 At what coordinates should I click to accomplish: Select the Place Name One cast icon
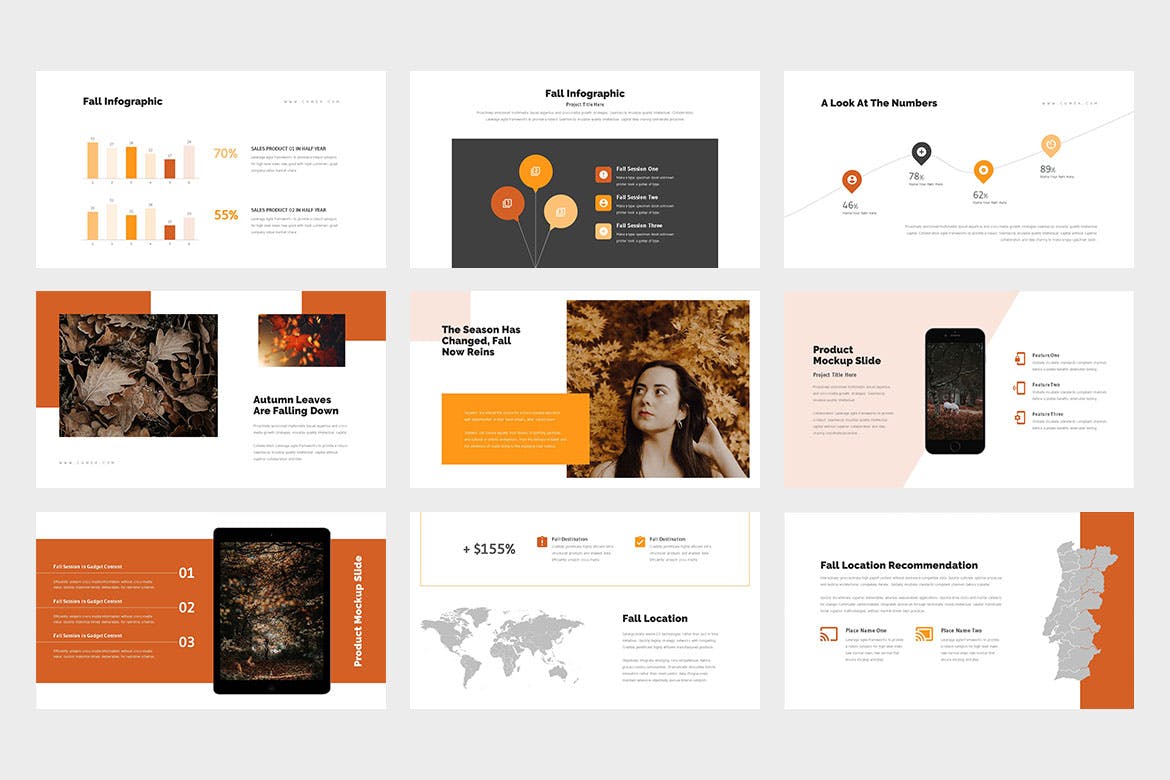point(828,632)
